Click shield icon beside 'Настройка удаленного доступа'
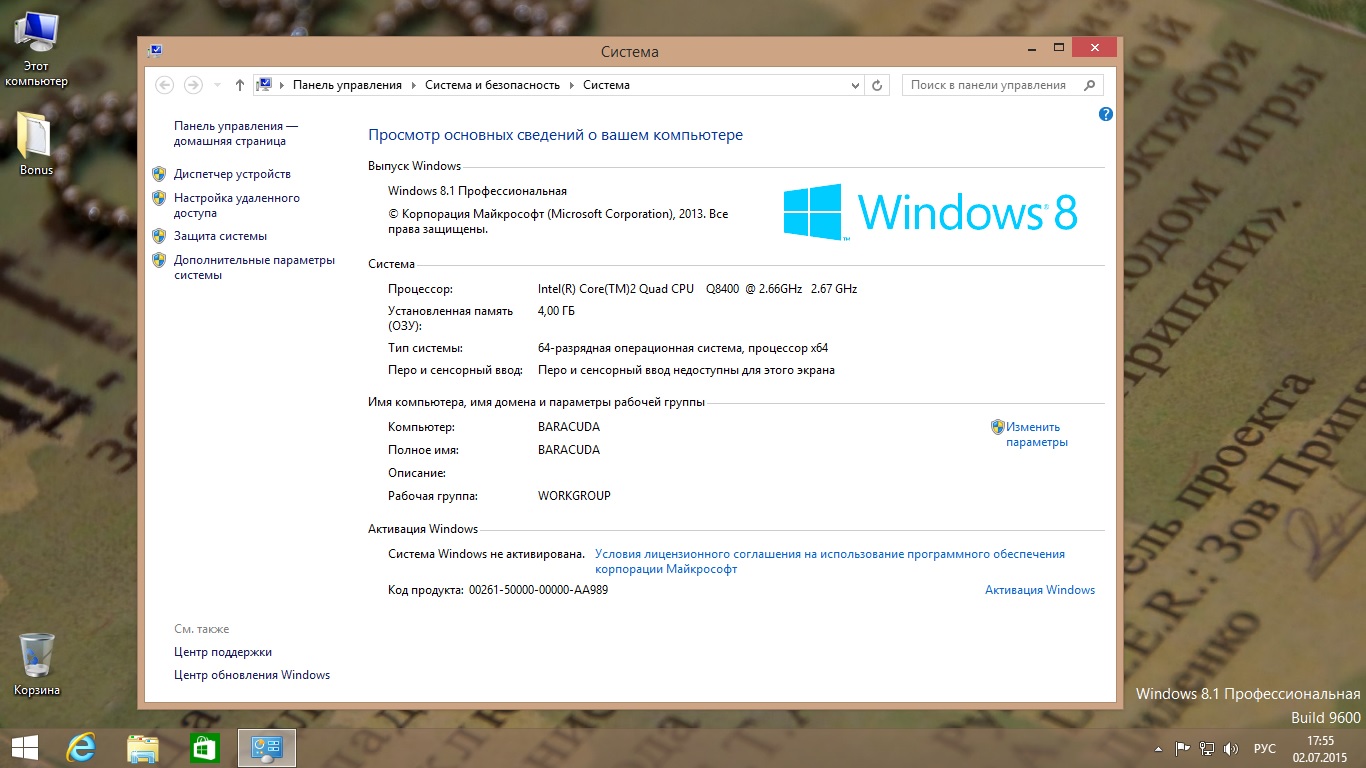The width and height of the screenshot is (1366, 768). (x=158, y=198)
